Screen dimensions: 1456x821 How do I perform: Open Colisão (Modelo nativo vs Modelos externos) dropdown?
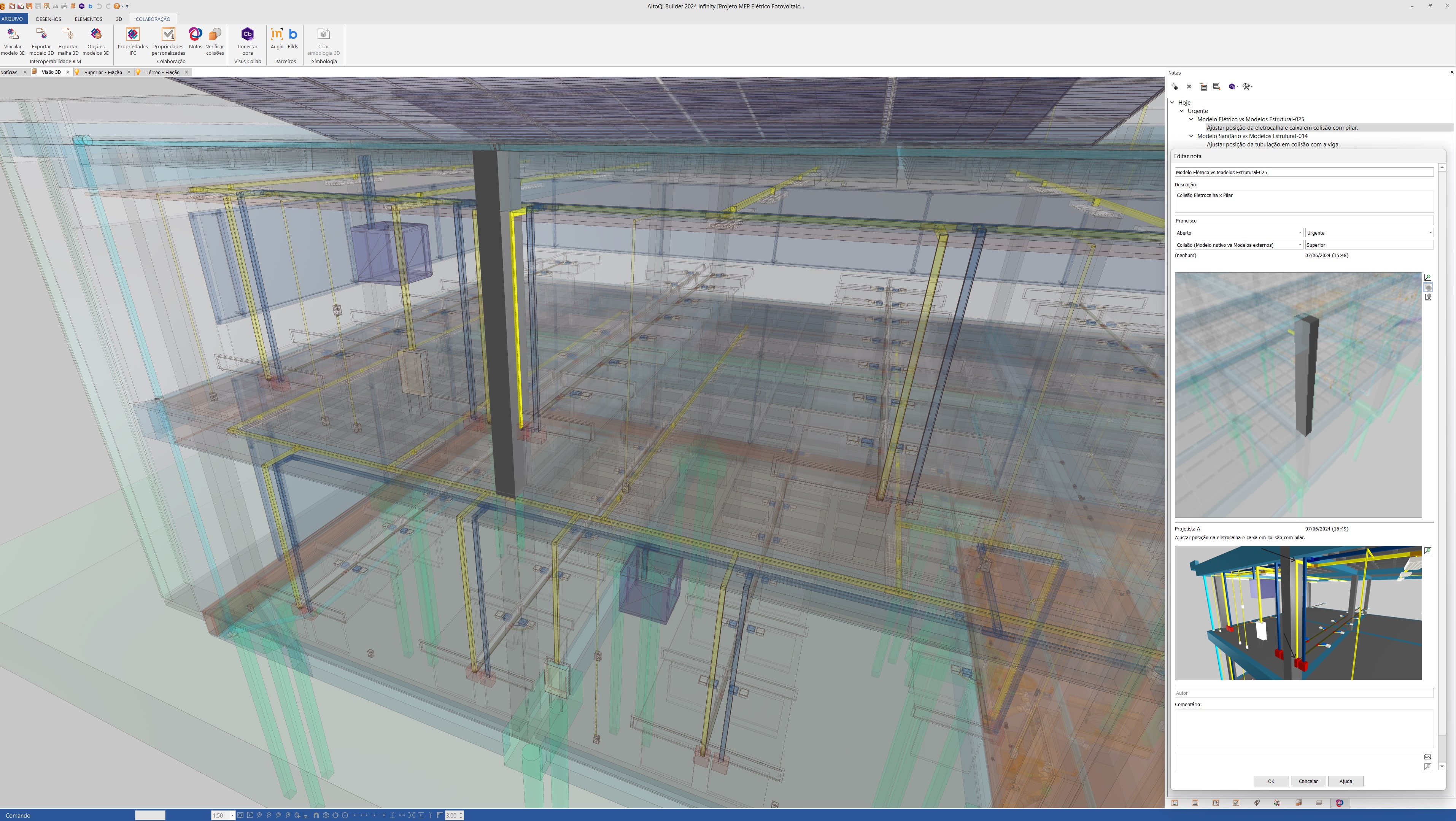pos(1239,245)
